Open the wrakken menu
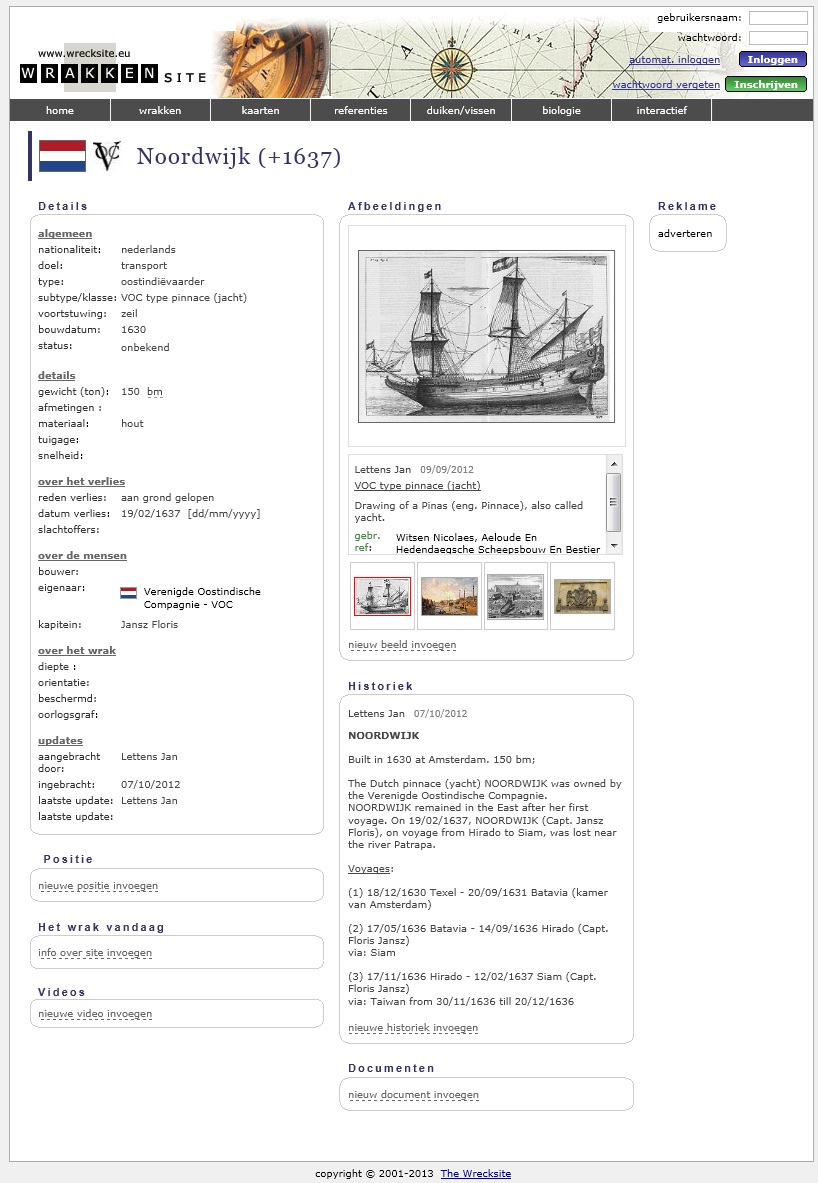818x1183 pixels. tap(160, 111)
